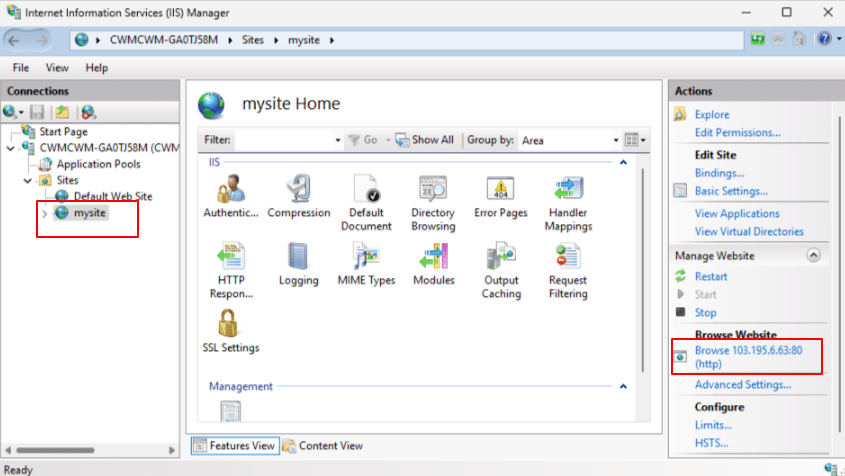Open the SSL Settings feature
Viewport: 845px width, 476px height.
click(x=231, y=331)
